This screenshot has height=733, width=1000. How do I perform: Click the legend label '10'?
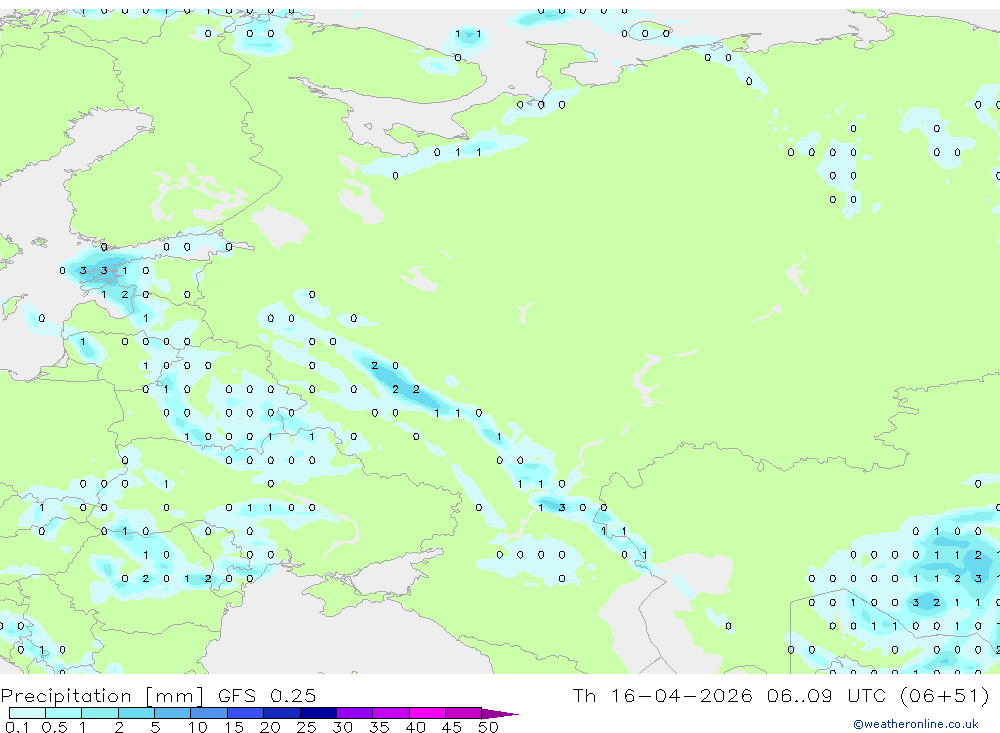(197, 727)
